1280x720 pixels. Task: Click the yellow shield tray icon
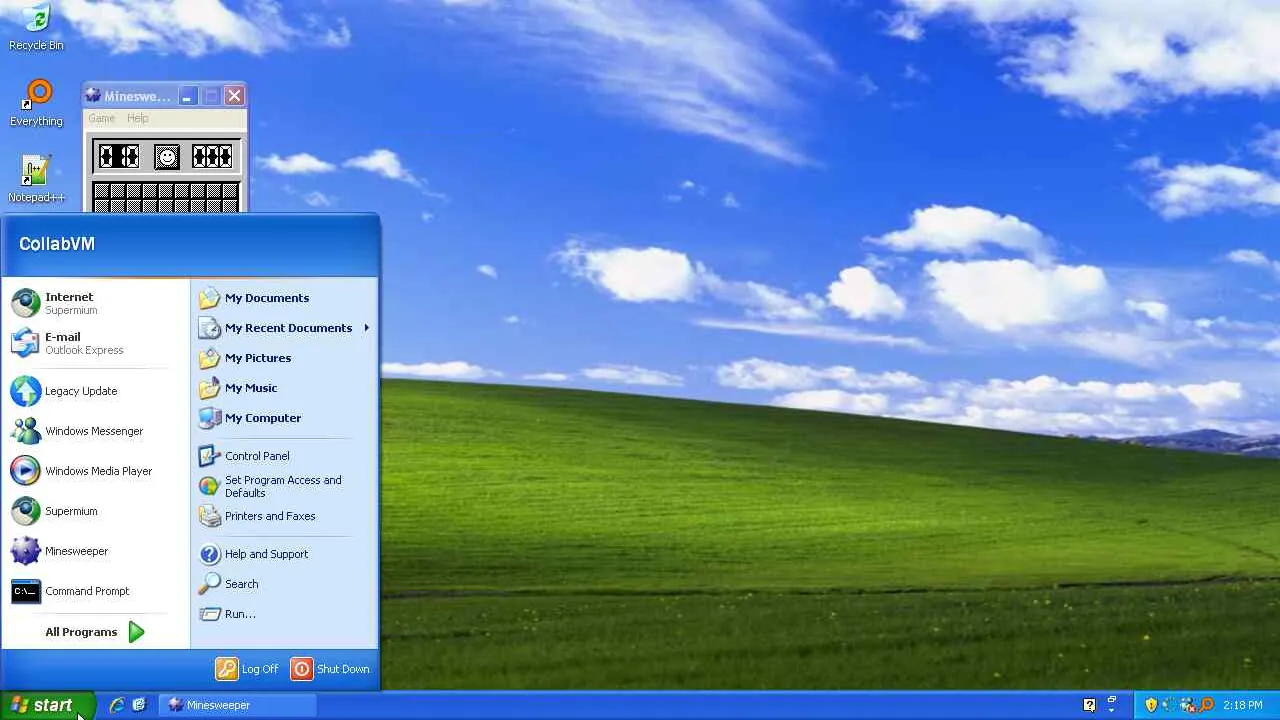(1151, 705)
